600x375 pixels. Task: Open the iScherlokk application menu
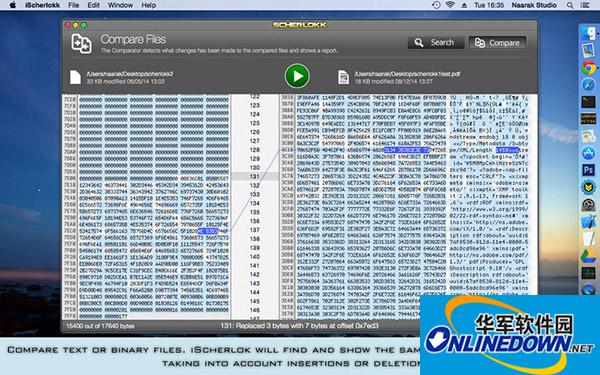42,5
